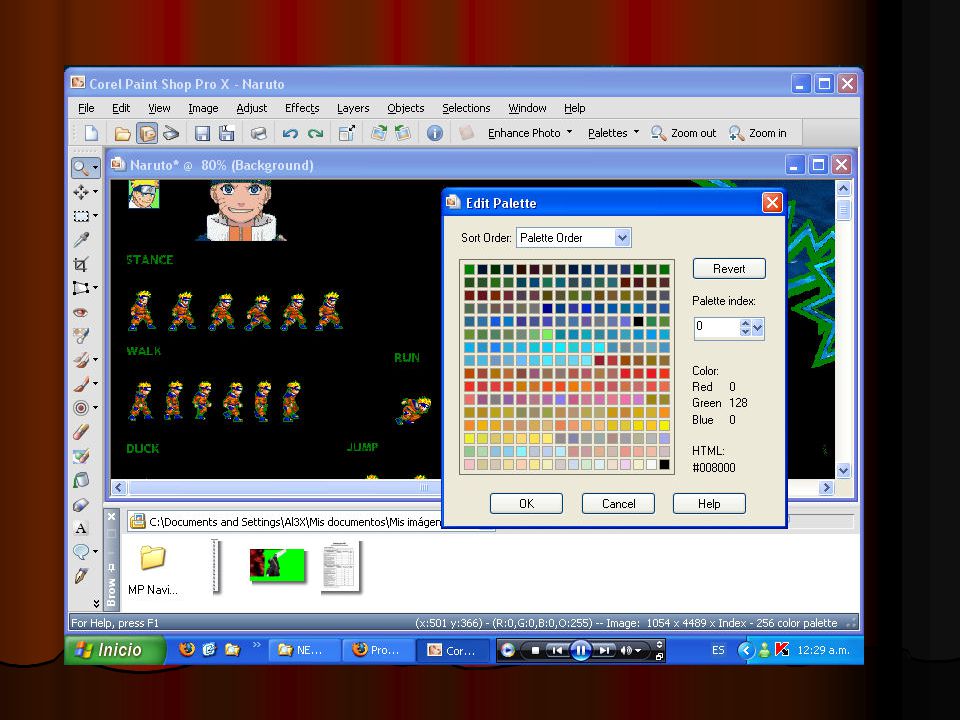The width and height of the screenshot is (960, 720).
Task: Select the document page thumbnail in the browser
Action: [341, 566]
